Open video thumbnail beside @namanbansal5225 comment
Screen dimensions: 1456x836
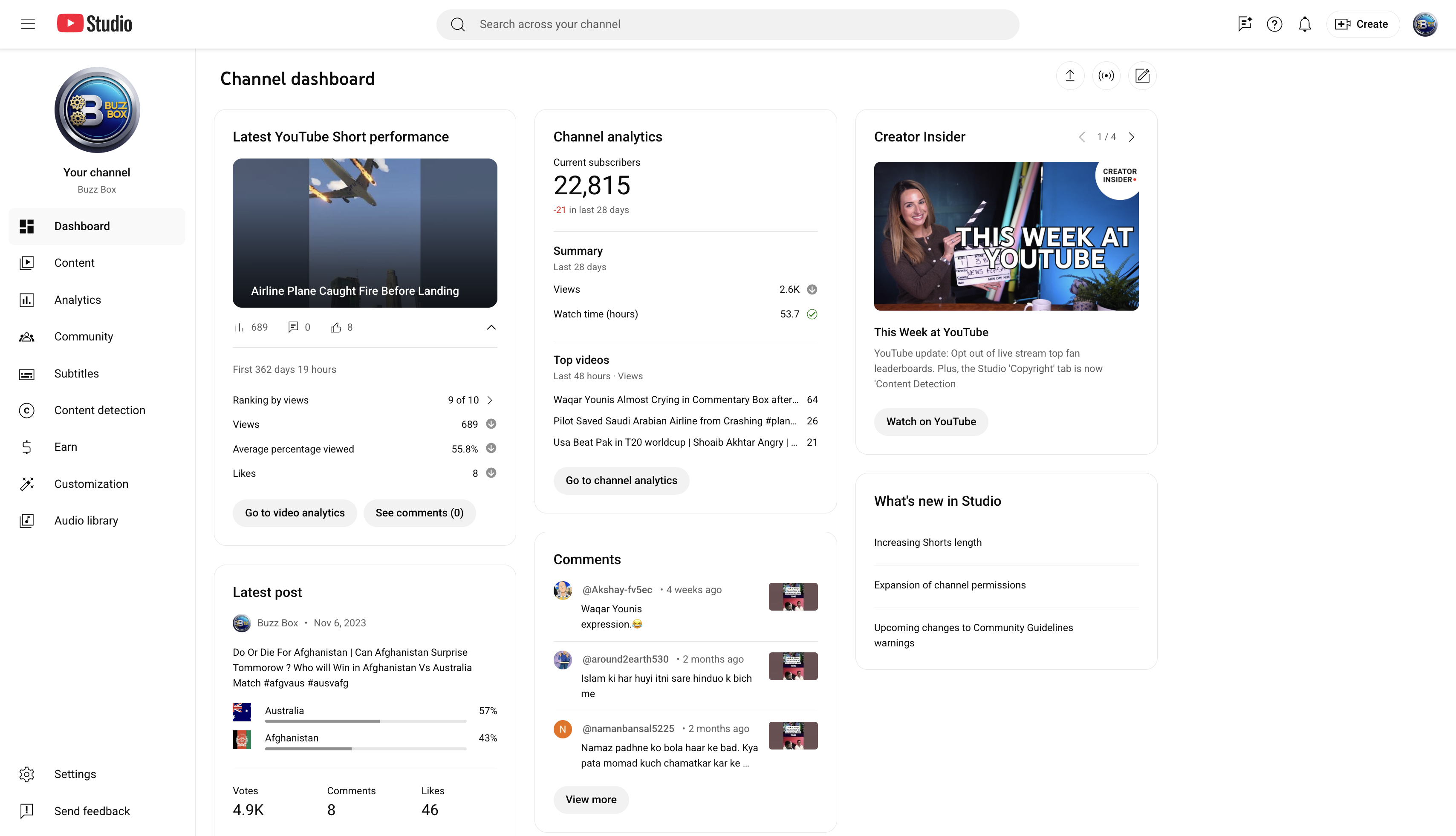[793, 736]
